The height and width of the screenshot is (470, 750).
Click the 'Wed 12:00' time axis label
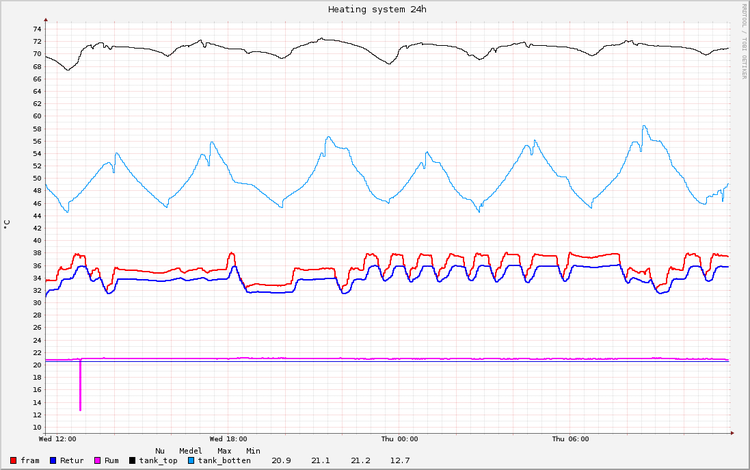[58, 439]
